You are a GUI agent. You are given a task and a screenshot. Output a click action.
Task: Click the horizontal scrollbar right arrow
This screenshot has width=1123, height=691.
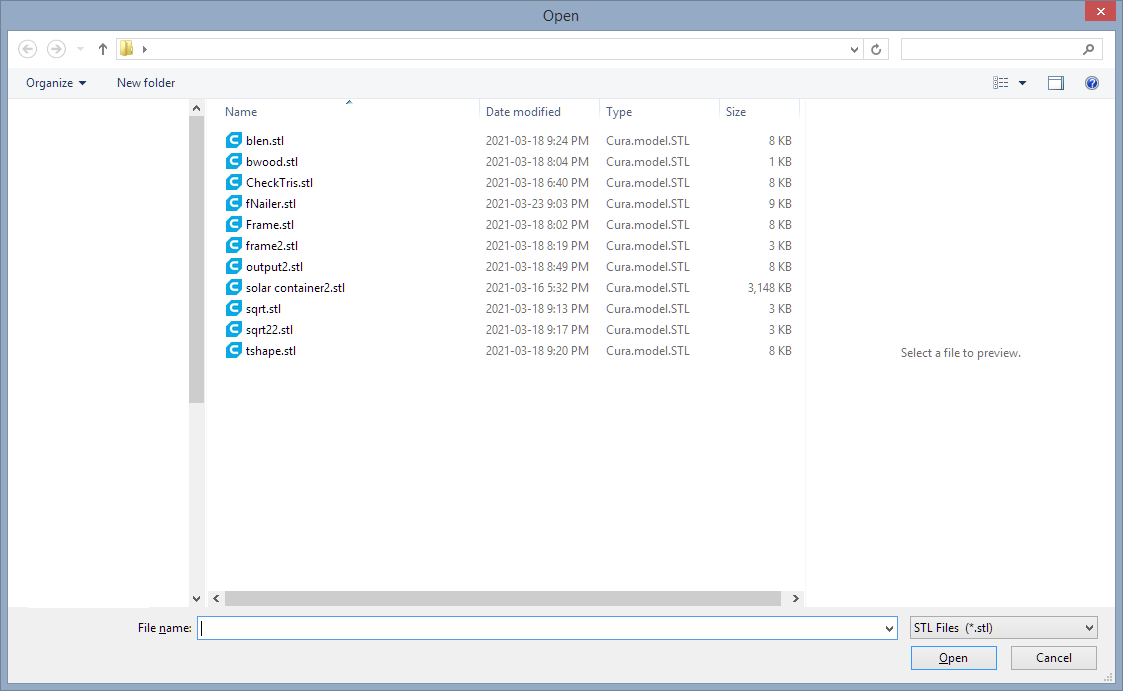[795, 599]
